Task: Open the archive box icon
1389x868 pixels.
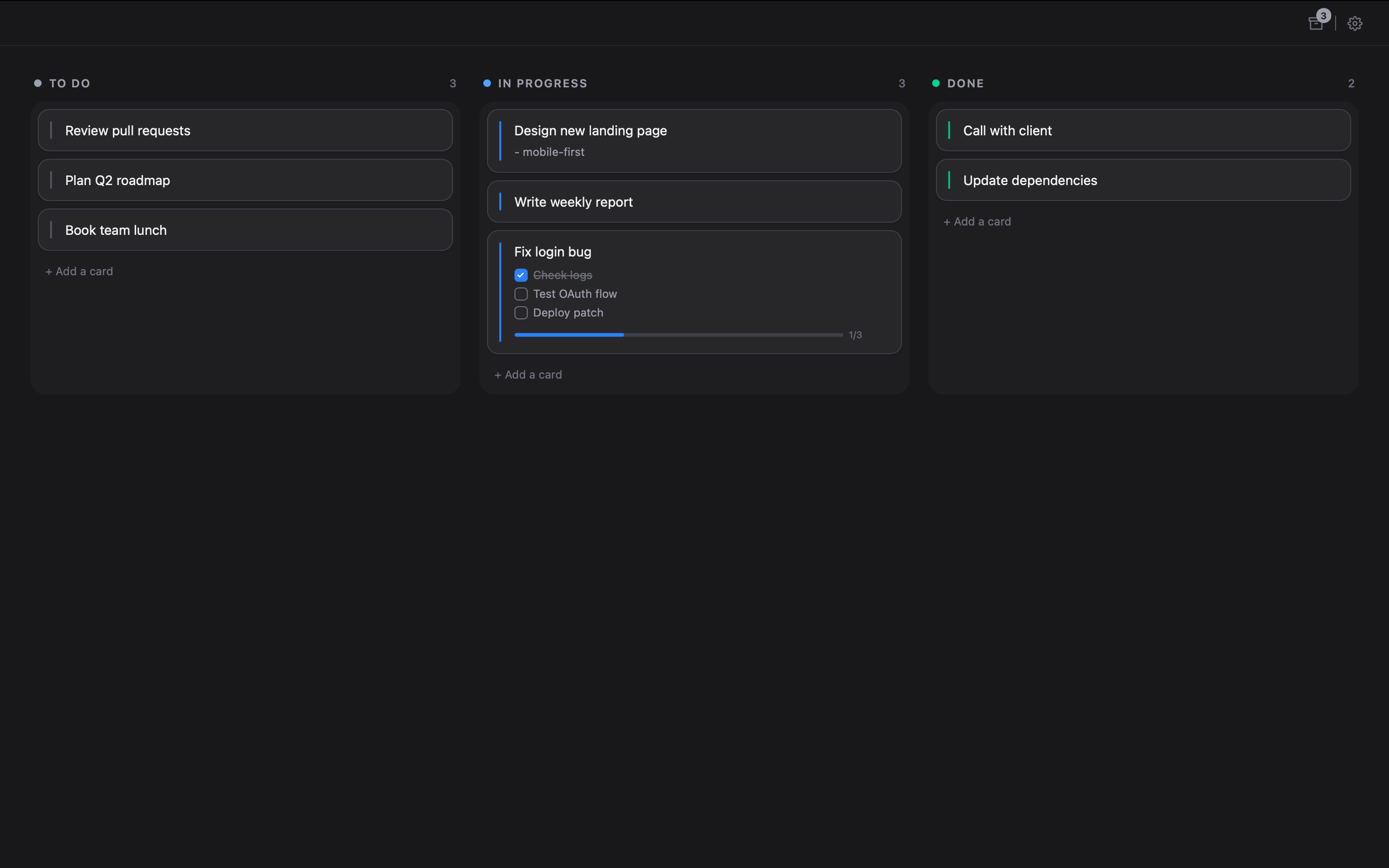Action: pyautogui.click(x=1316, y=24)
